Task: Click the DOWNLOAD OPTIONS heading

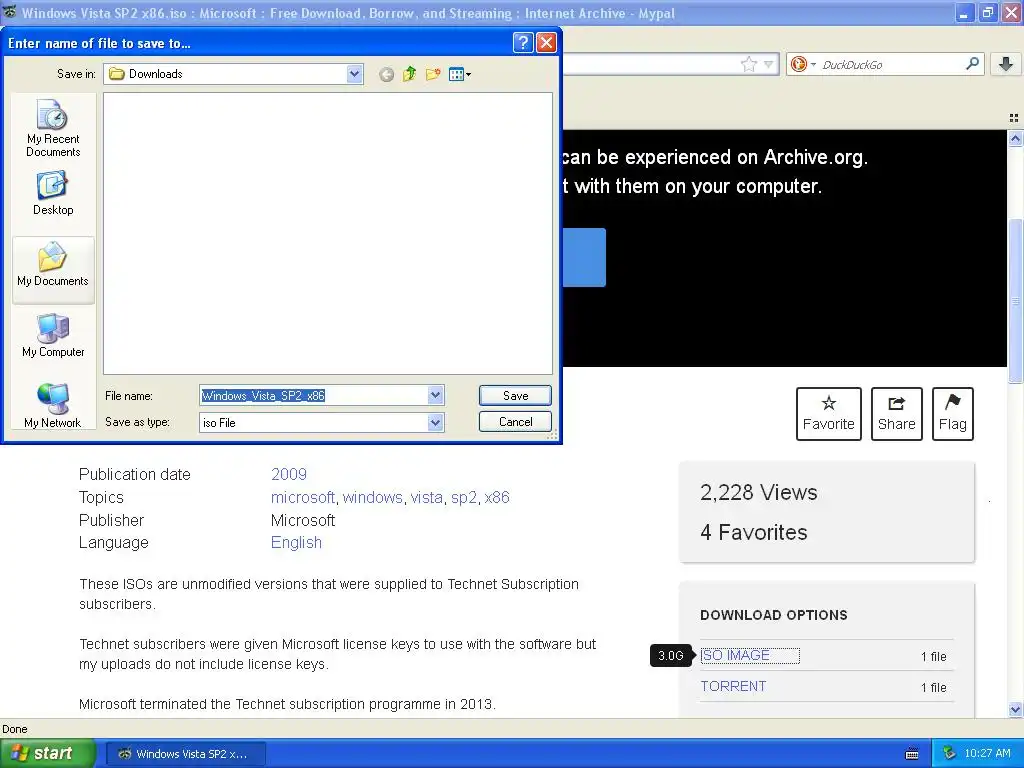Action: [774, 615]
